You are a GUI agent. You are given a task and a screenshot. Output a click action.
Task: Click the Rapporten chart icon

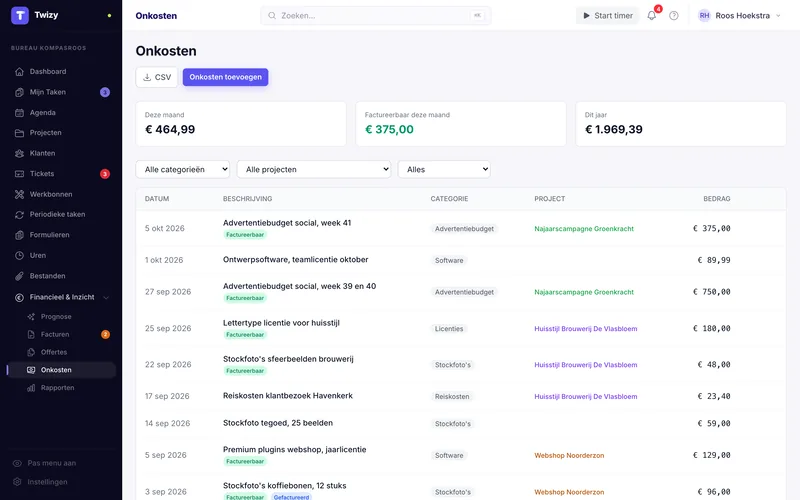(x=31, y=388)
